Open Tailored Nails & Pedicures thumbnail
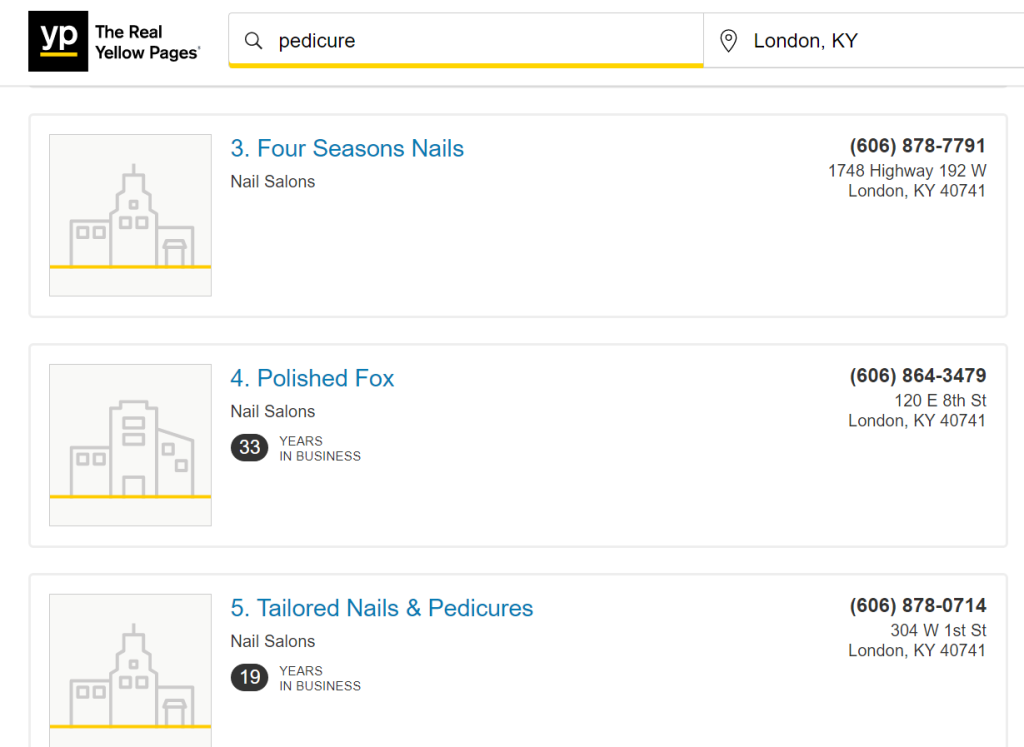The image size is (1024, 747). click(x=130, y=670)
